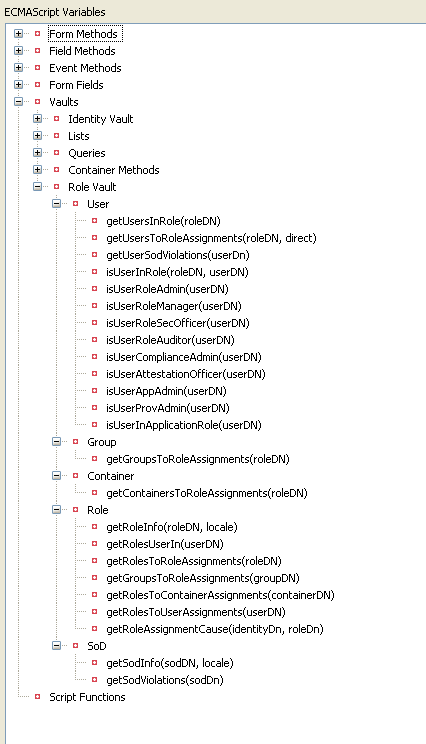Select the Form Methods label

tap(83, 34)
